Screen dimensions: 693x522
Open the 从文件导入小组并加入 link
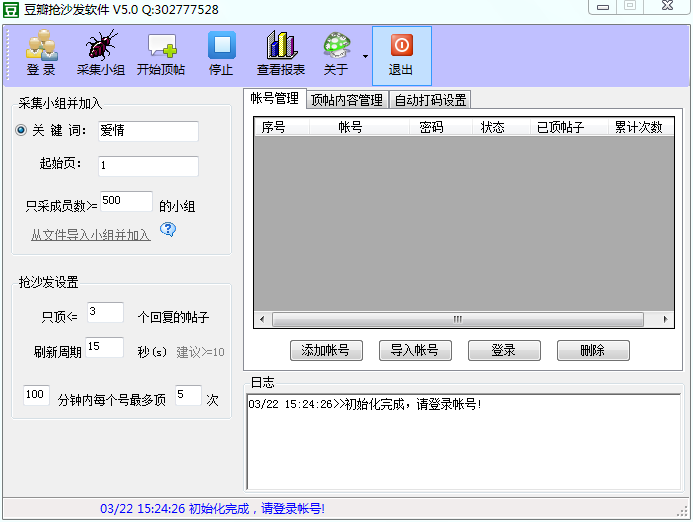pyautogui.click(x=90, y=235)
